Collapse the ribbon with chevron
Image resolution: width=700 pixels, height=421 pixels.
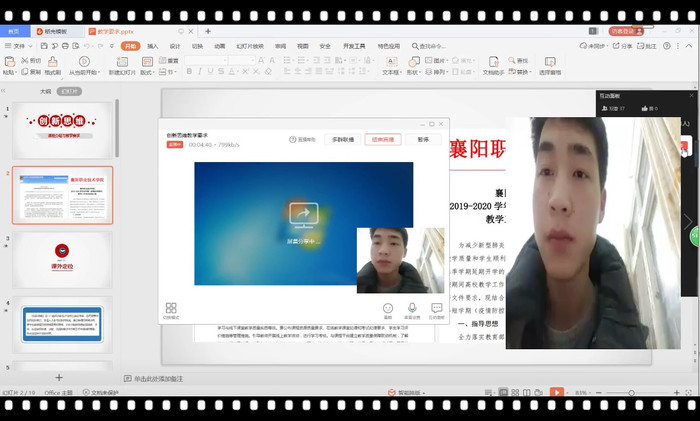tap(691, 46)
